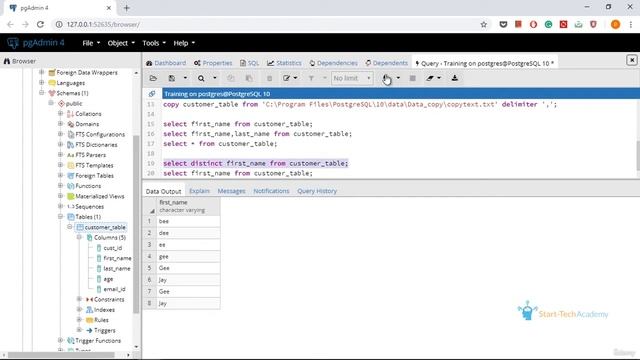Open the Find options dropdown arrow

tap(215, 78)
